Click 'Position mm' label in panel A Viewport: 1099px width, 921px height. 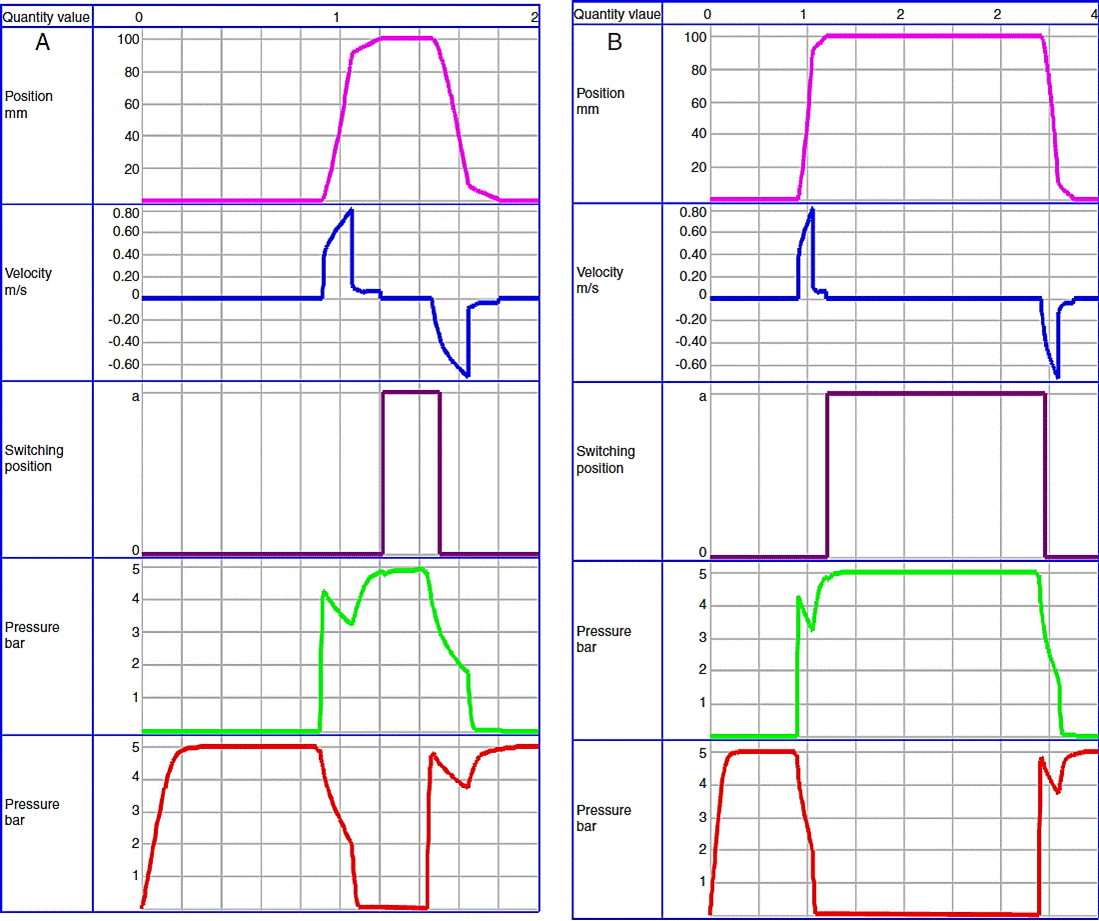pyautogui.click(x=29, y=105)
